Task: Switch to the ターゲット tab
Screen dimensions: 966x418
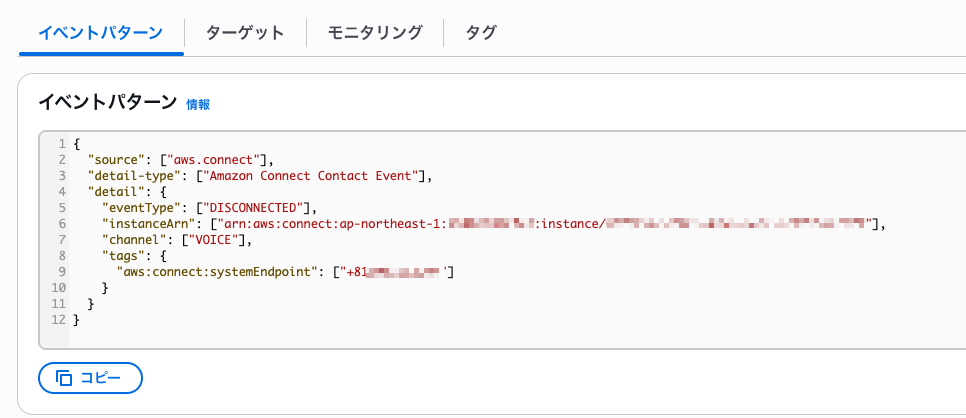Action: [245, 32]
